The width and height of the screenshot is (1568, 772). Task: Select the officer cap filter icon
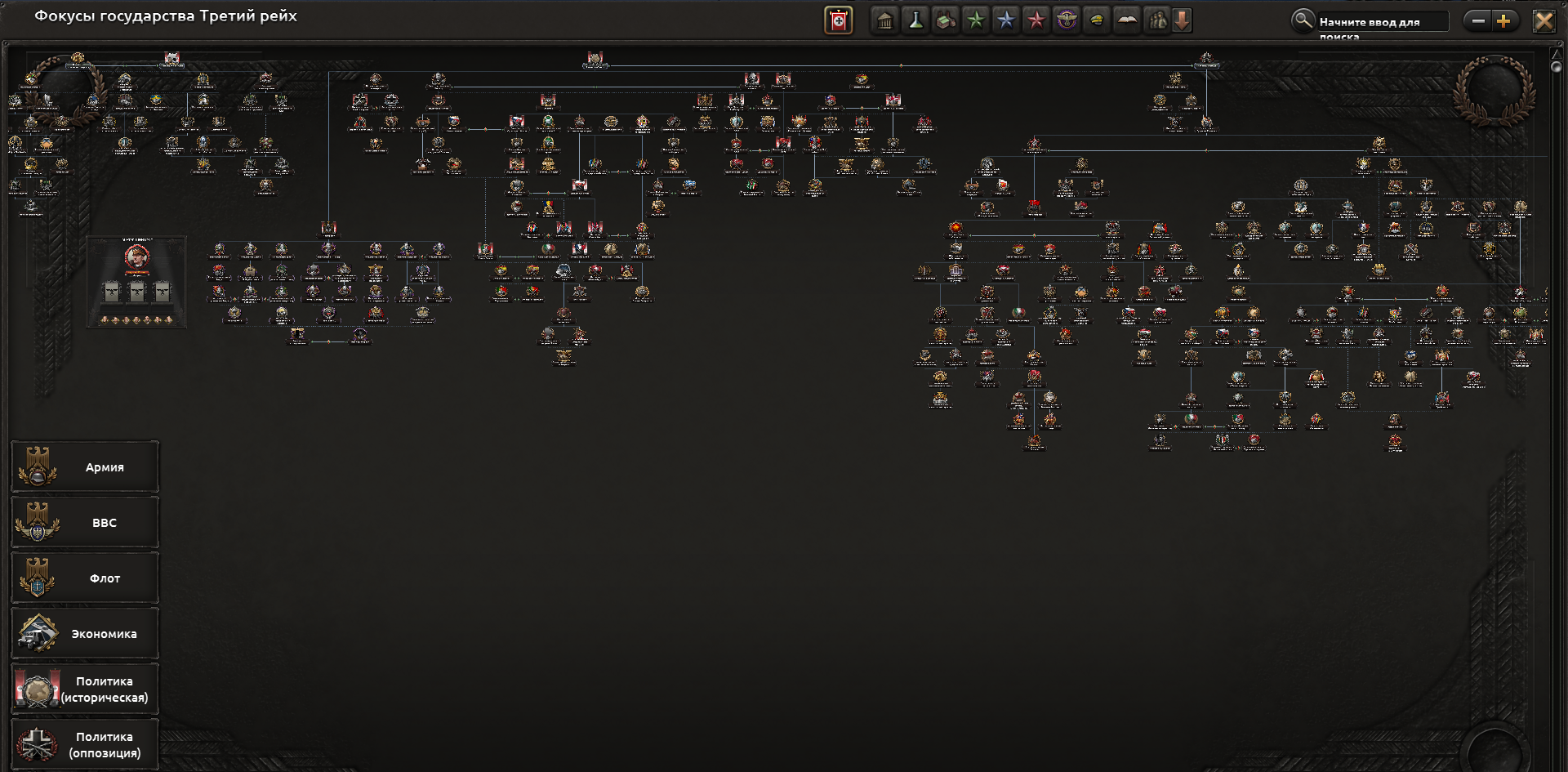(x=1096, y=20)
